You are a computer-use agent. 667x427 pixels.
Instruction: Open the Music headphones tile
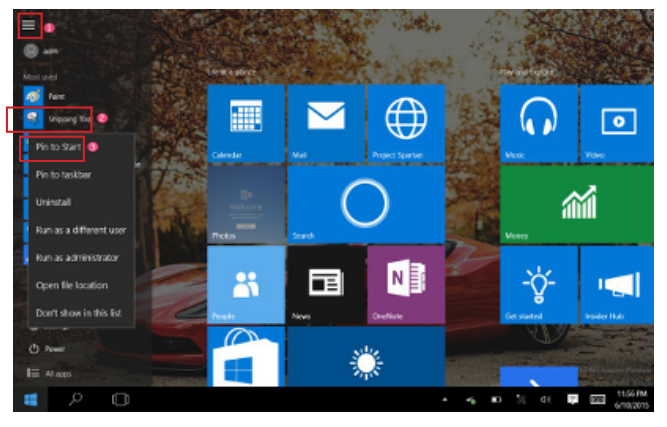point(539,123)
